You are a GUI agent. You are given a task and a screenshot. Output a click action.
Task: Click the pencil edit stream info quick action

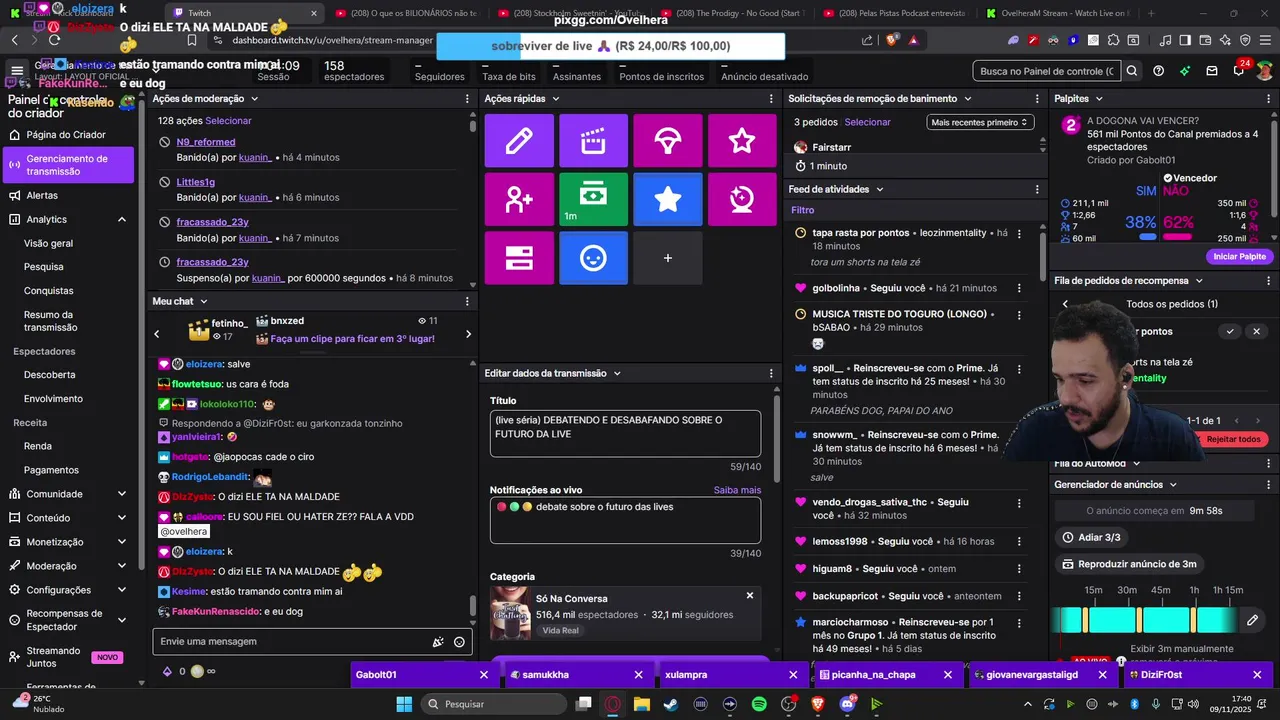point(519,141)
